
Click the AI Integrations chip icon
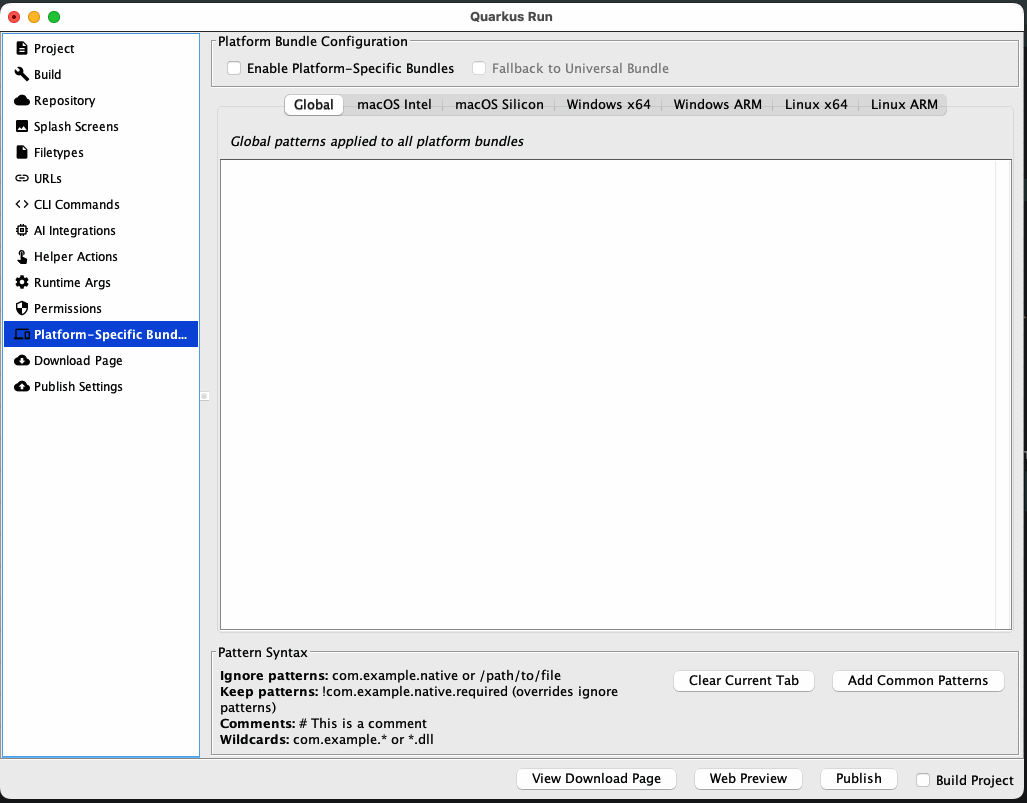tap(22, 230)
